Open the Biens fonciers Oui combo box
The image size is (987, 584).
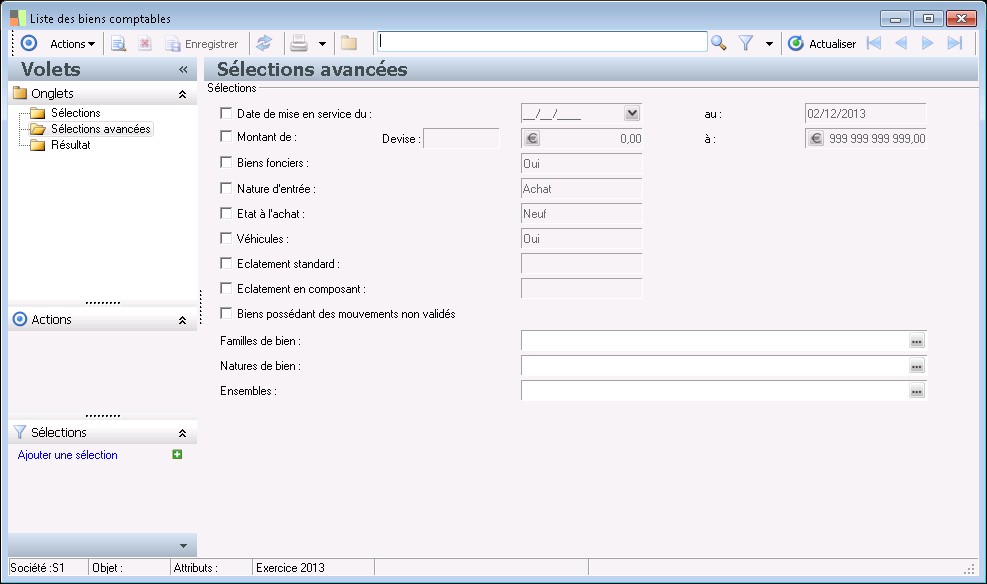pyautogui.click(x=582, y=164)
